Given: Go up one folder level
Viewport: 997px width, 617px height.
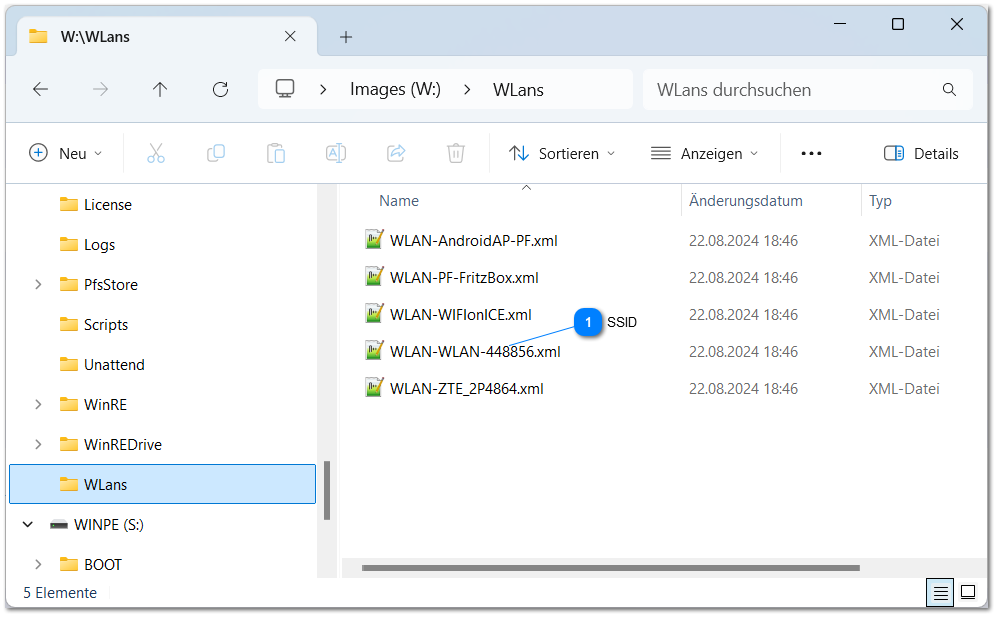Looking at the screenshot, I should click(160, 89).
